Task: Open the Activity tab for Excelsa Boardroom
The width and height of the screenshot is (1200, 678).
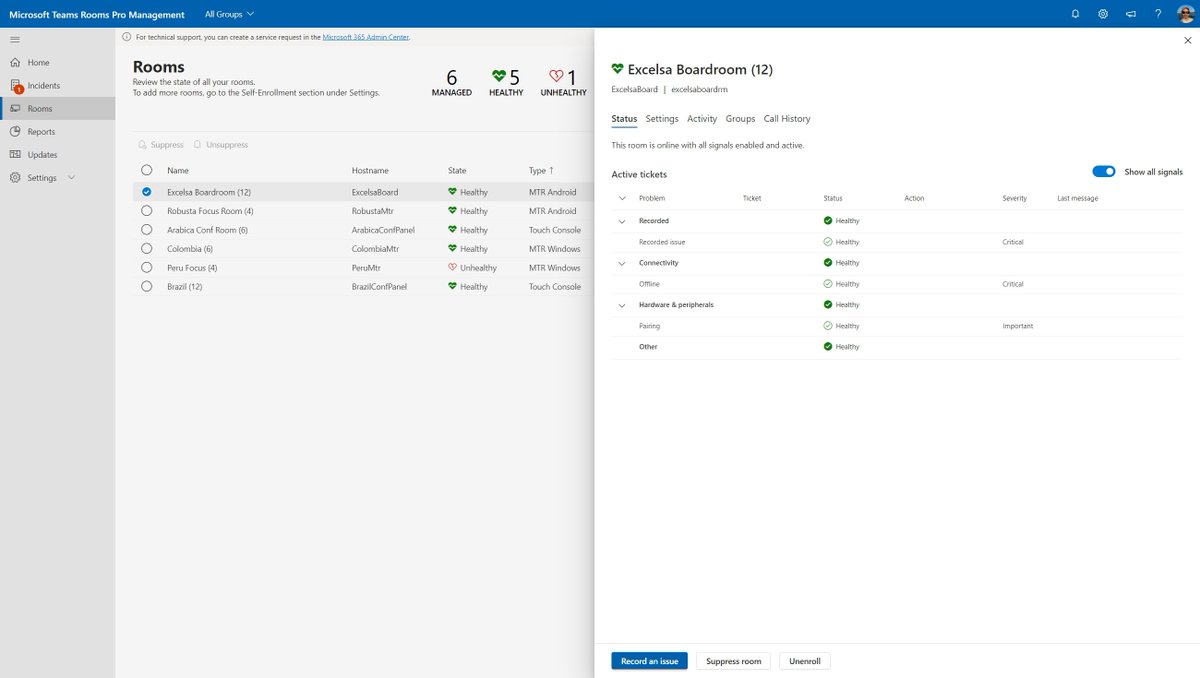Action: (x=701, y=118)
